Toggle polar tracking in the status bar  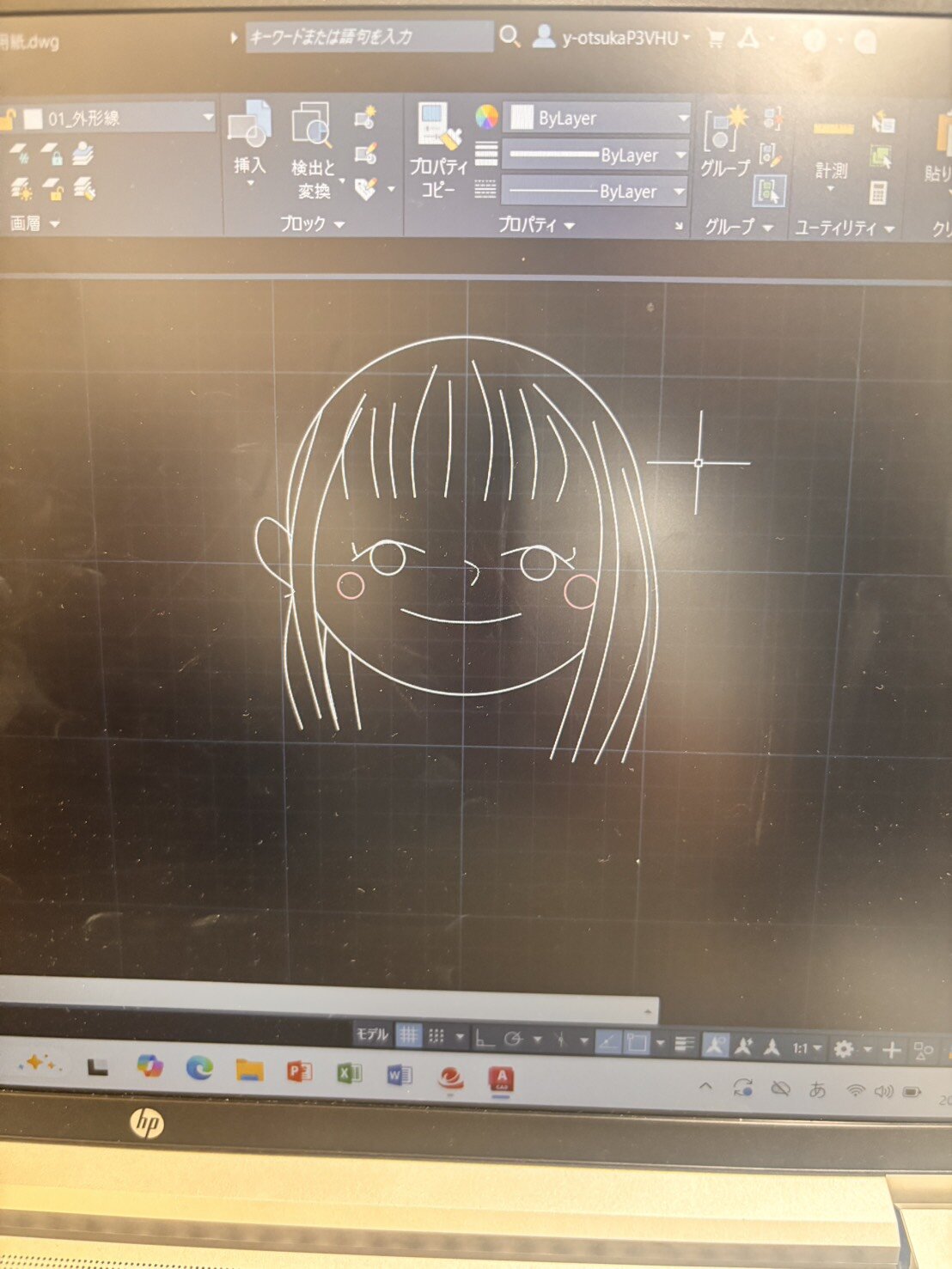coord(514,1040)
